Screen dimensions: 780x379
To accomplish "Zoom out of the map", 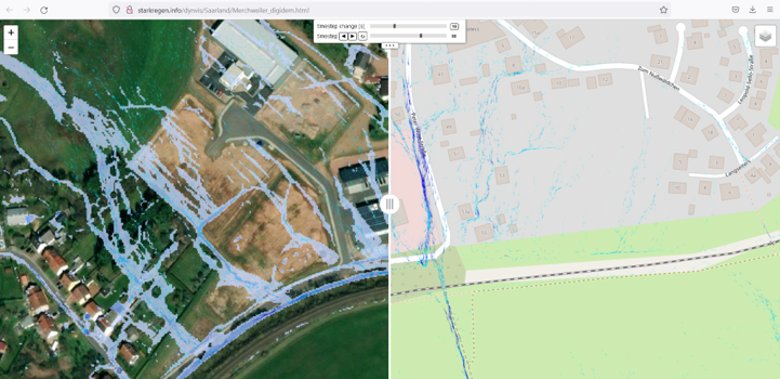I will (x=11, y=48).
